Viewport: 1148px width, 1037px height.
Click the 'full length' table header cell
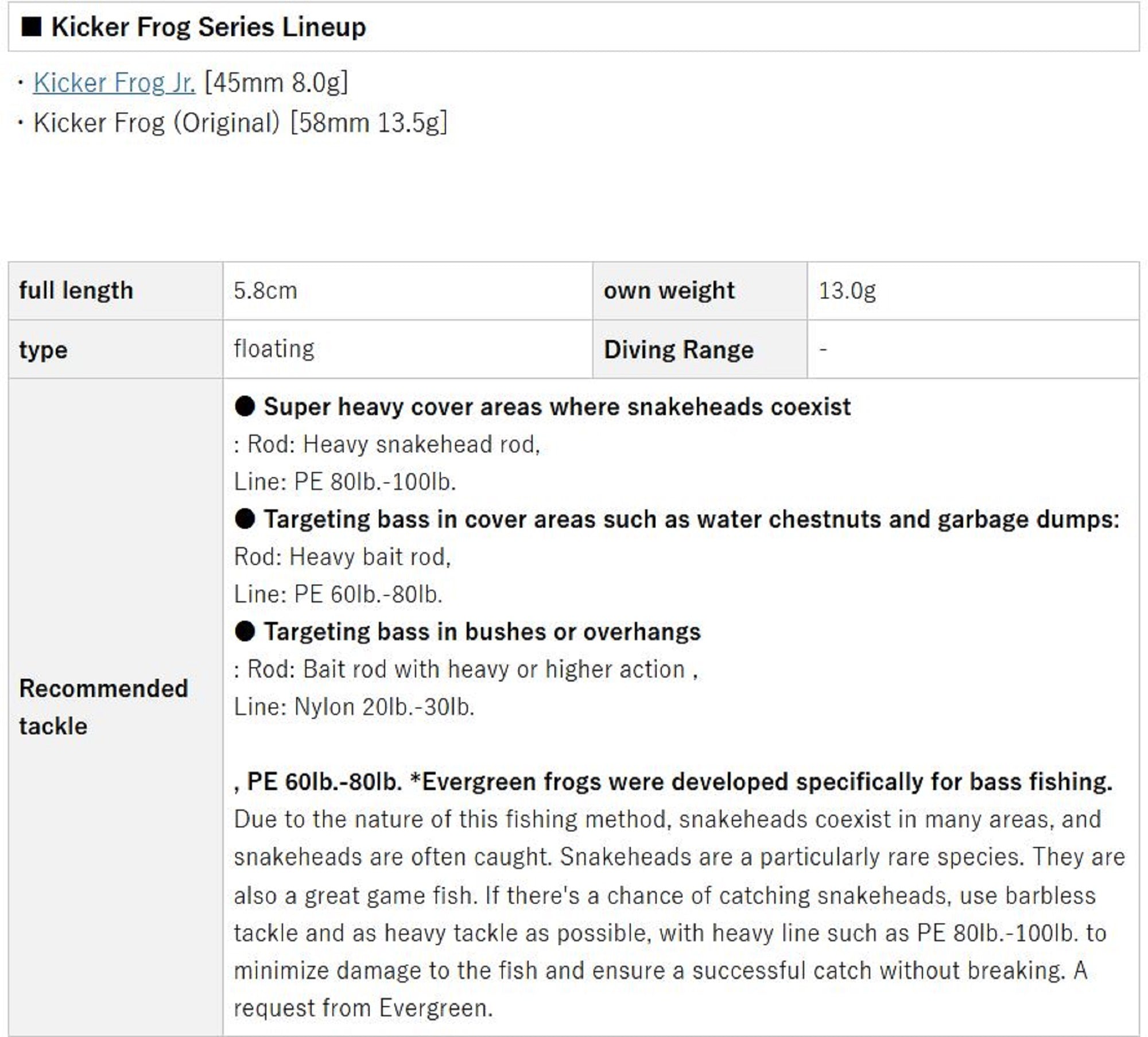click(115, 291)
